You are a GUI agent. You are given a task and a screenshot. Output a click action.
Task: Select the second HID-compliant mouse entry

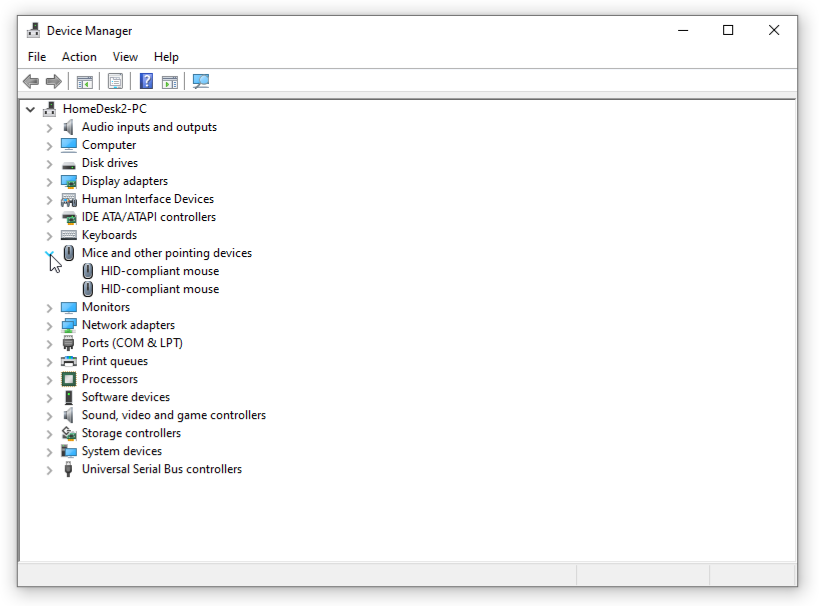[x=160, y=289]
